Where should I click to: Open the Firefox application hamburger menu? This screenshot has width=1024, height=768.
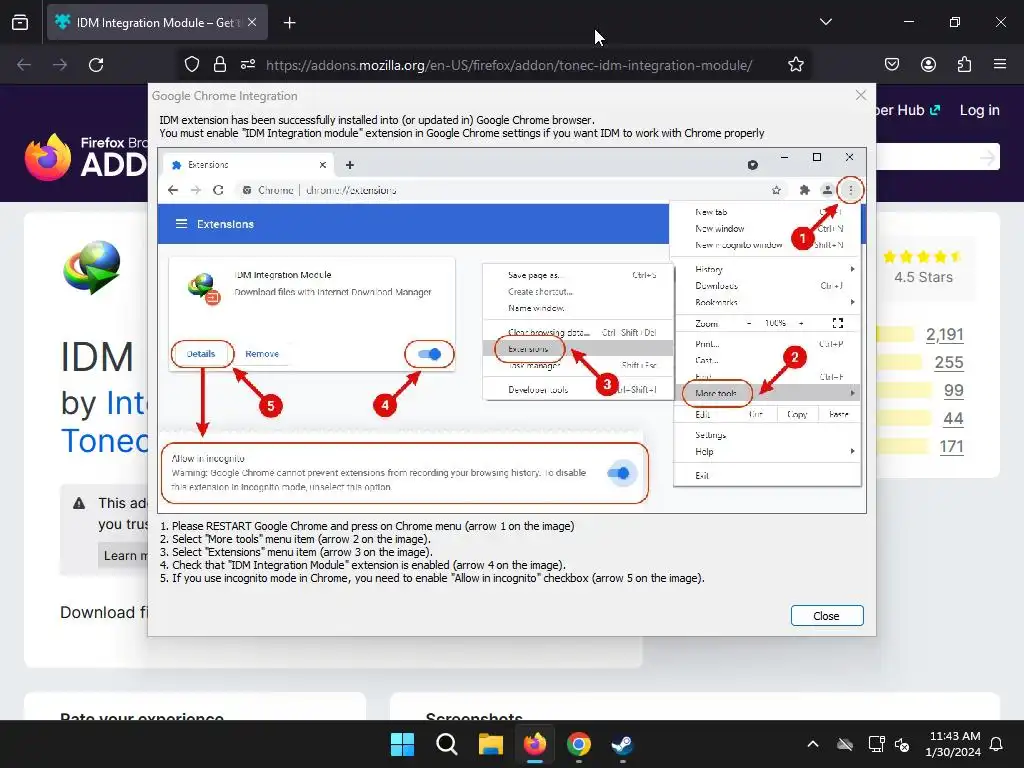(1000, 65)
